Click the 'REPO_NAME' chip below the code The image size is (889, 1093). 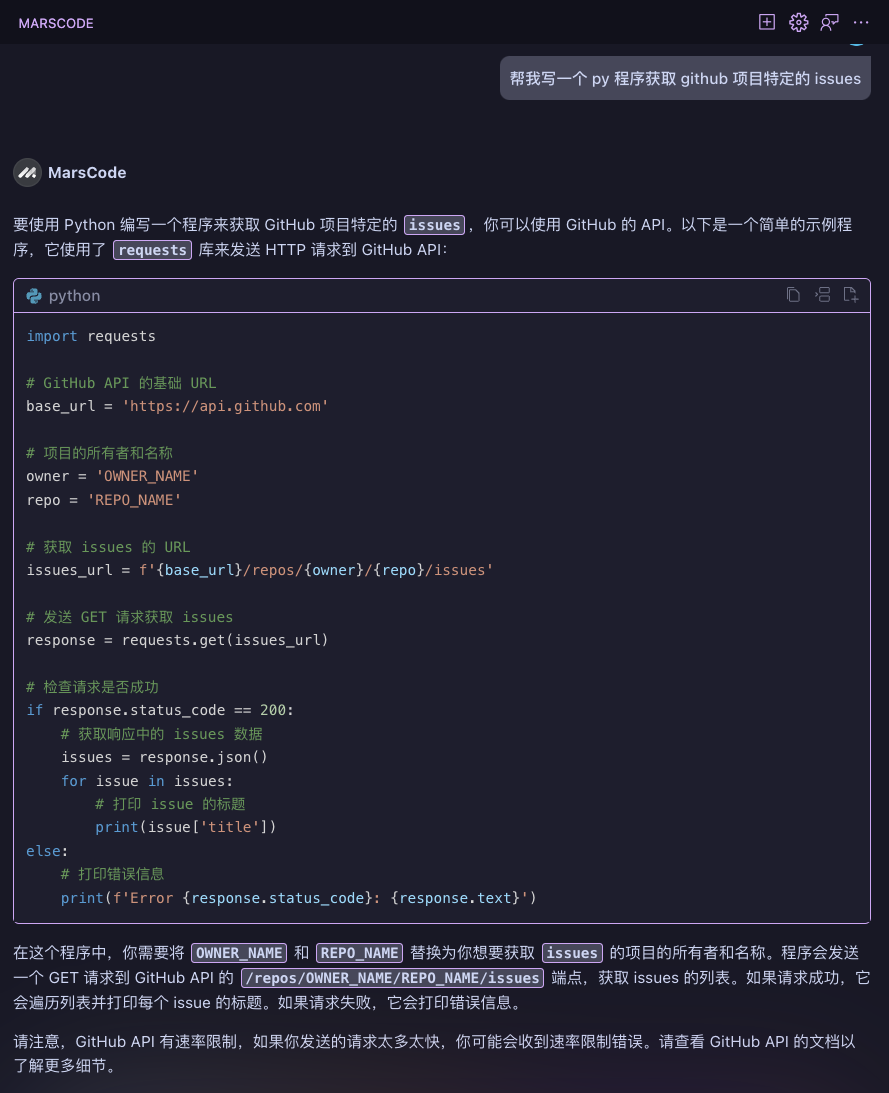point(359,953)
